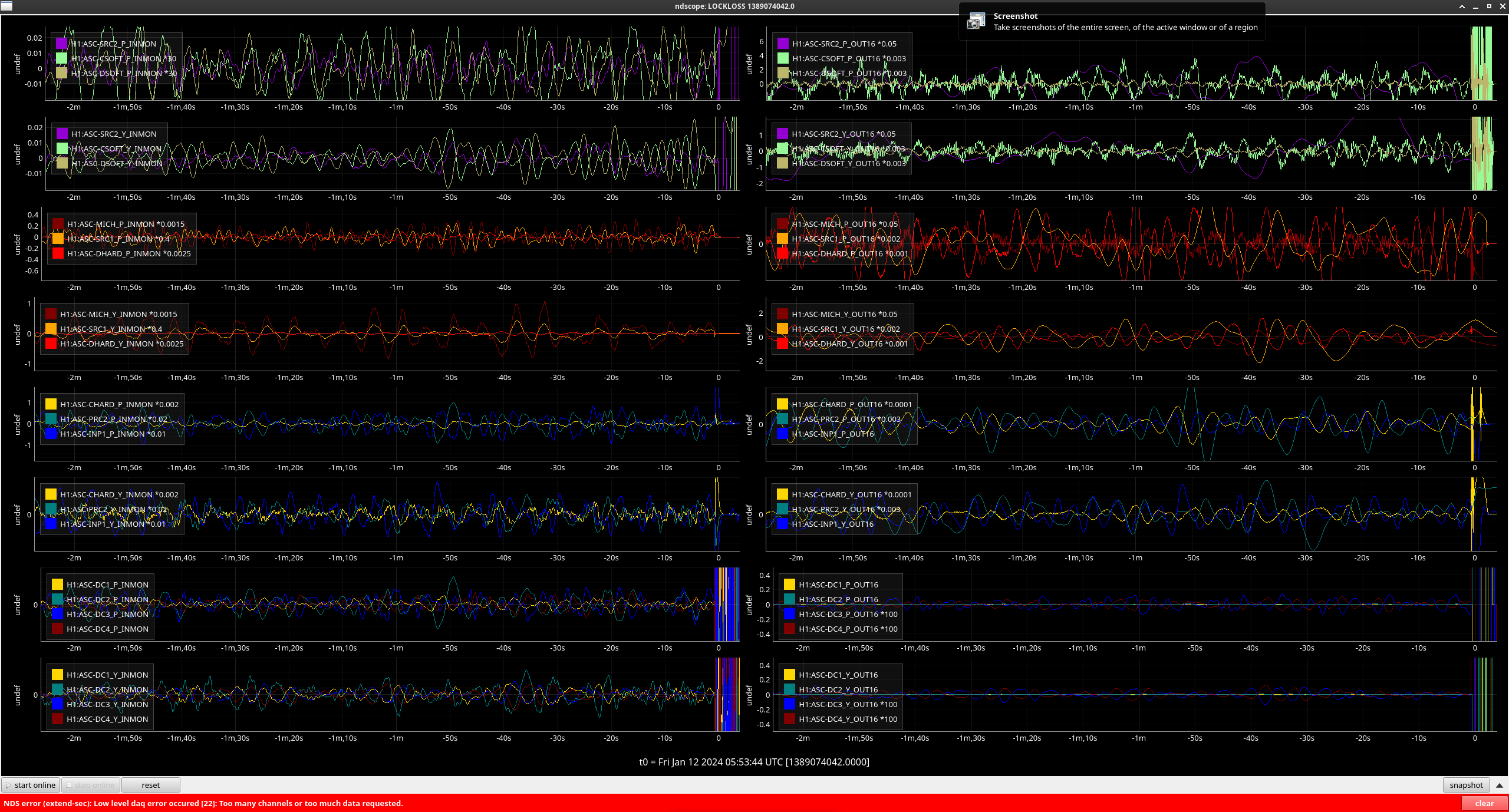Click the H1:ASC-DHARD_P_OUT16 *0.001 legend label

(850, 254)
